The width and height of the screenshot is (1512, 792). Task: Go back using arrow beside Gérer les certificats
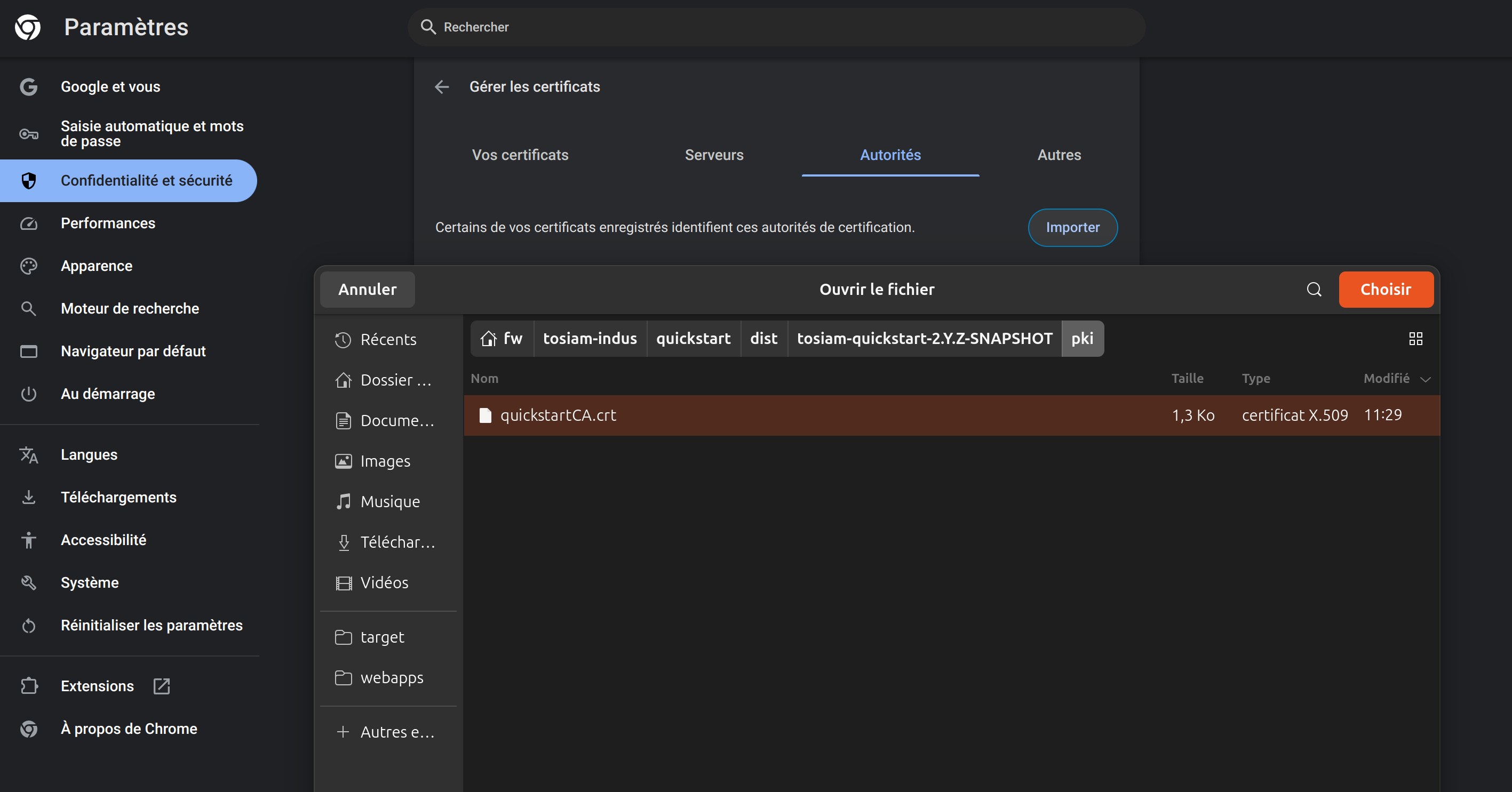(x=442, y=87)
